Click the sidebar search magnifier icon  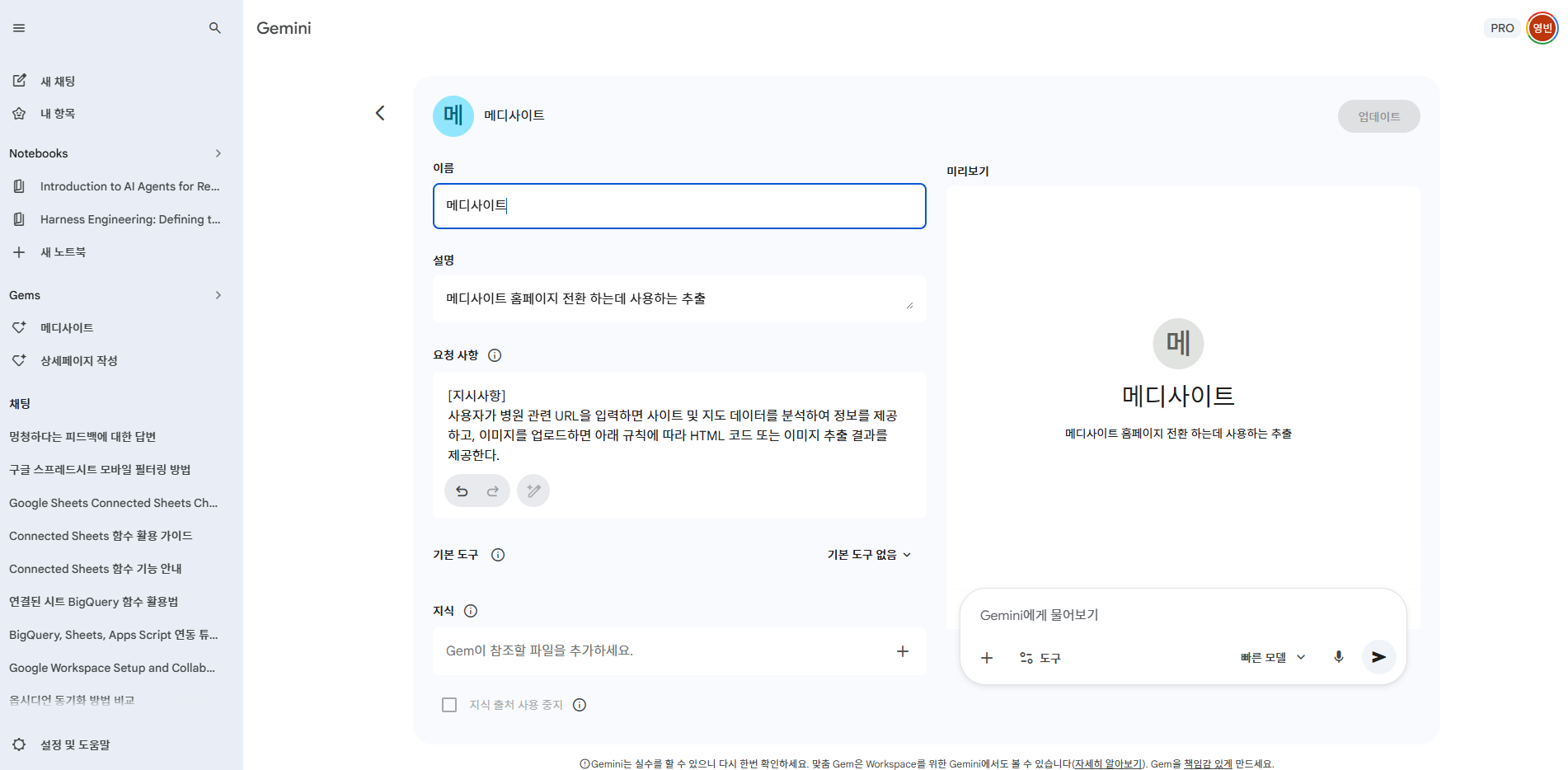[x=215, y=28]
